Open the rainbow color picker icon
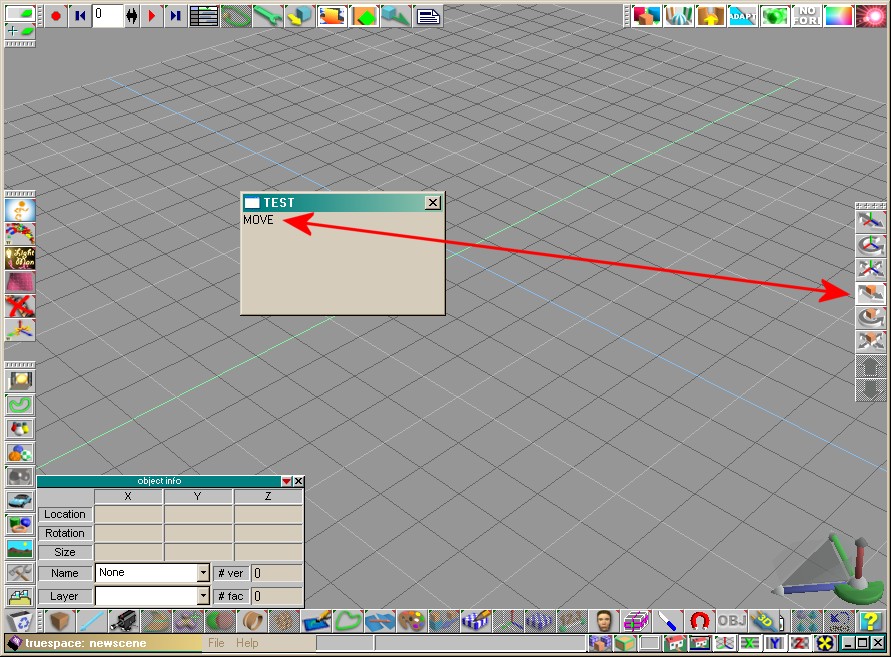 click(x=839, y=16)
